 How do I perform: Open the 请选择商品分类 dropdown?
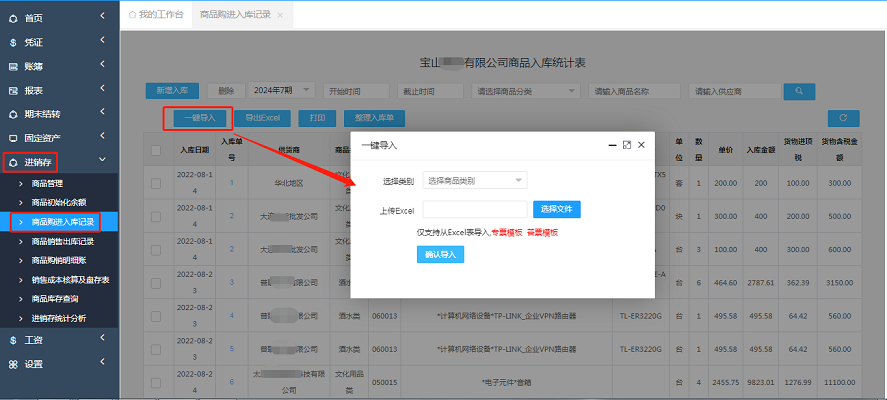click(526, 91)
